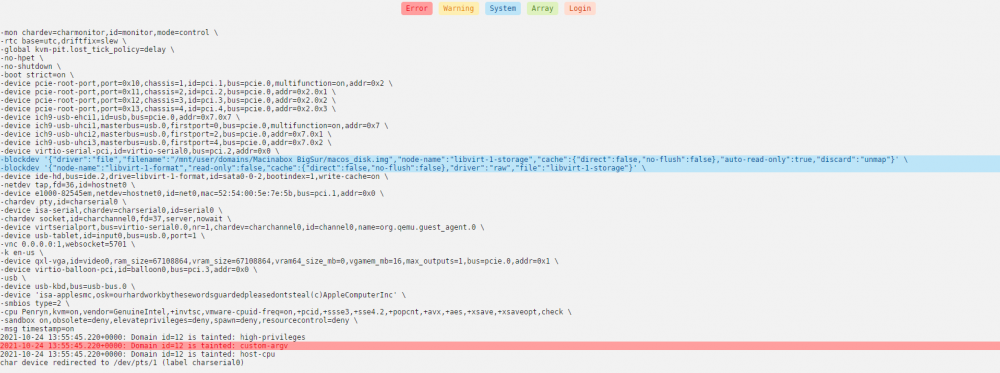Select the '-msg timestamp=on' line

coord(37,328)
